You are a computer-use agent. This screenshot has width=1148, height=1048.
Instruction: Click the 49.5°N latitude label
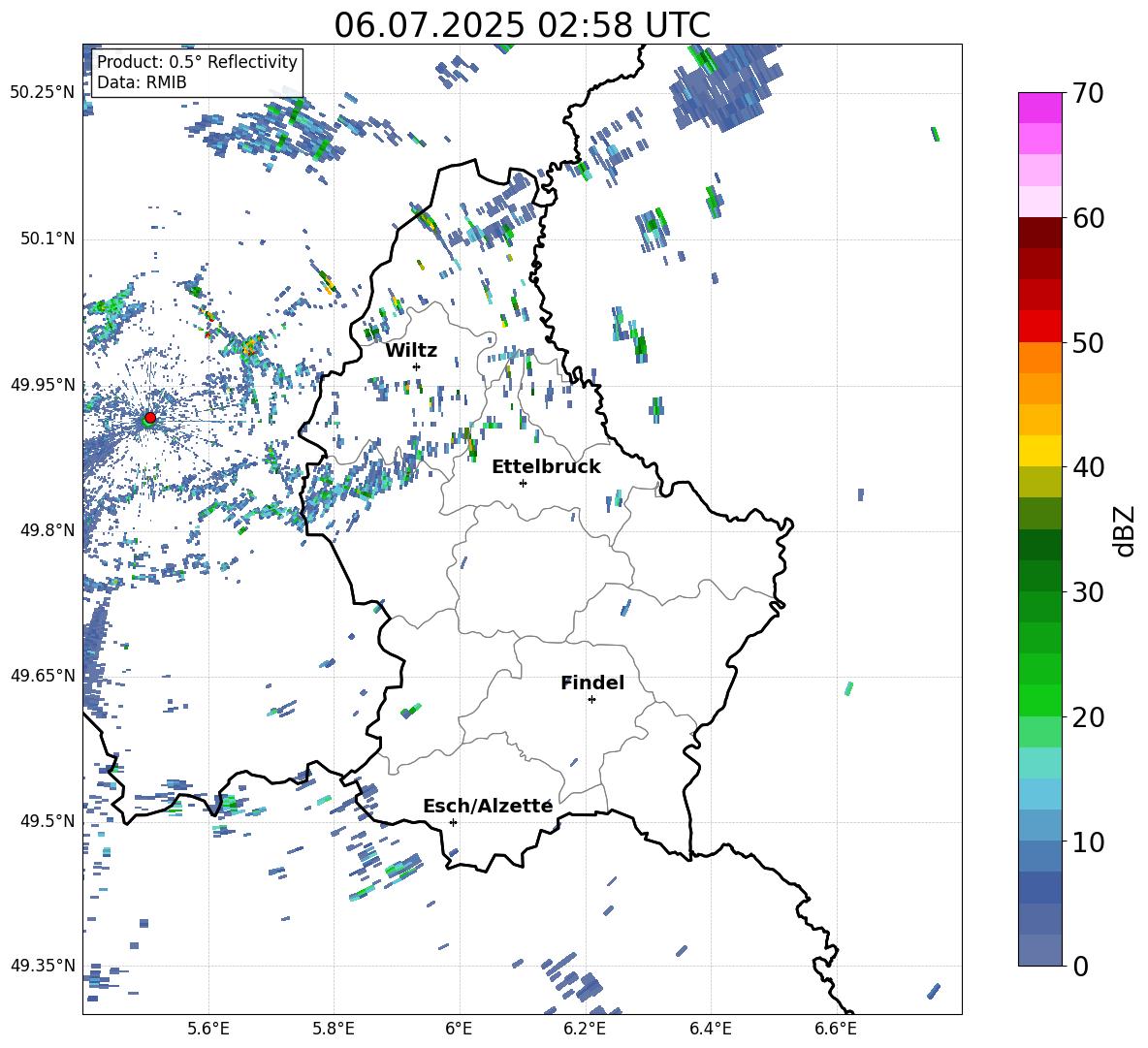tap(48, 820)
